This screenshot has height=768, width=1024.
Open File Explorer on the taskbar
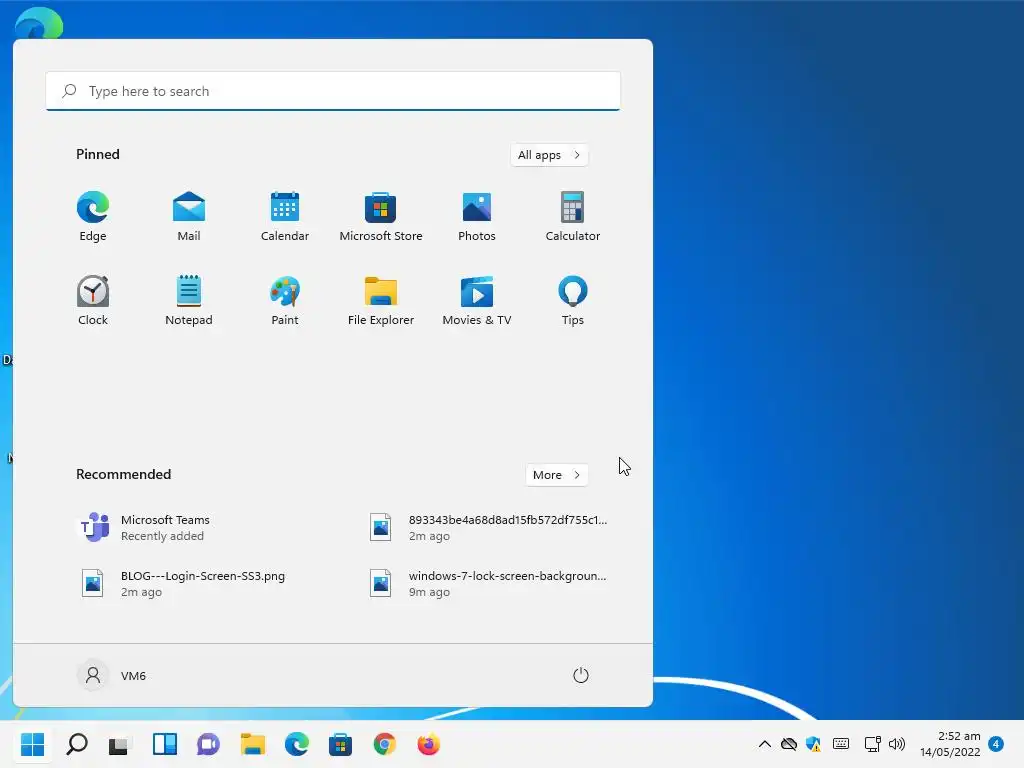[x=252, y=744]
